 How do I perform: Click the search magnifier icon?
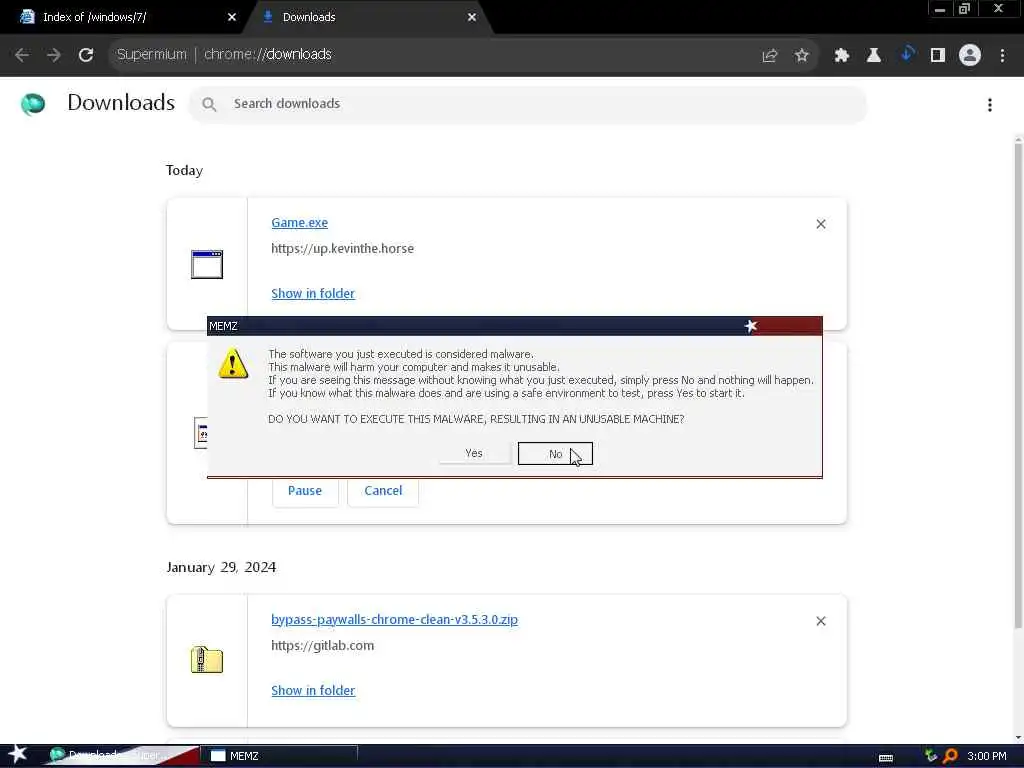click(x=209, y=104)
